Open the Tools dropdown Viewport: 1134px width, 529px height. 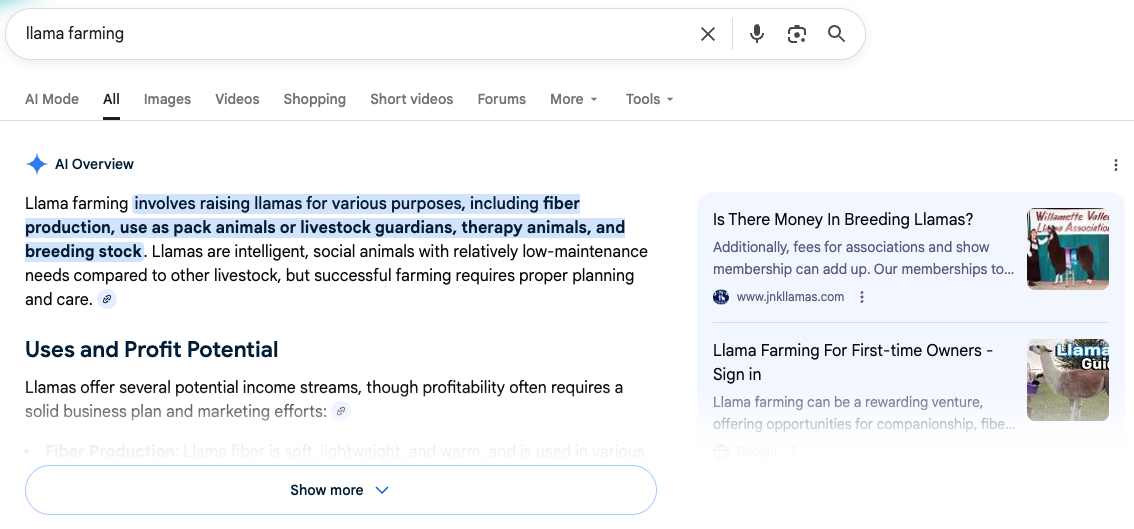[649, 99]
